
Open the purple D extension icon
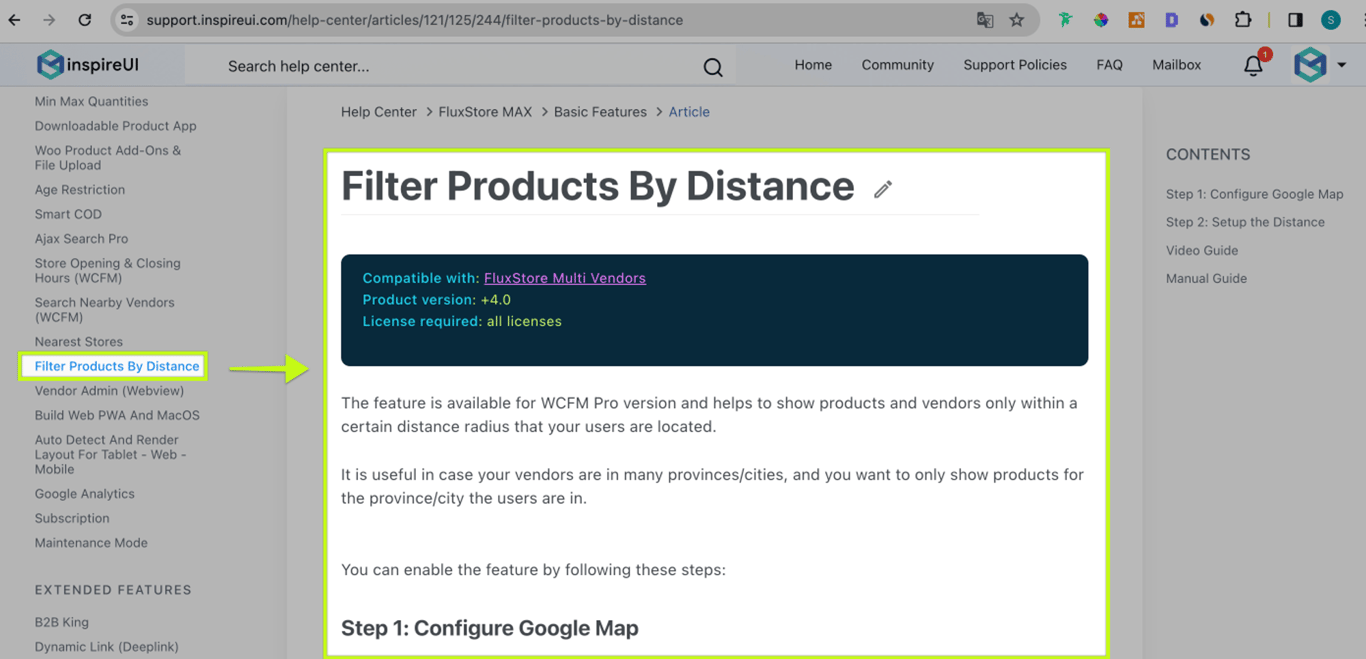coord(1171,20)
